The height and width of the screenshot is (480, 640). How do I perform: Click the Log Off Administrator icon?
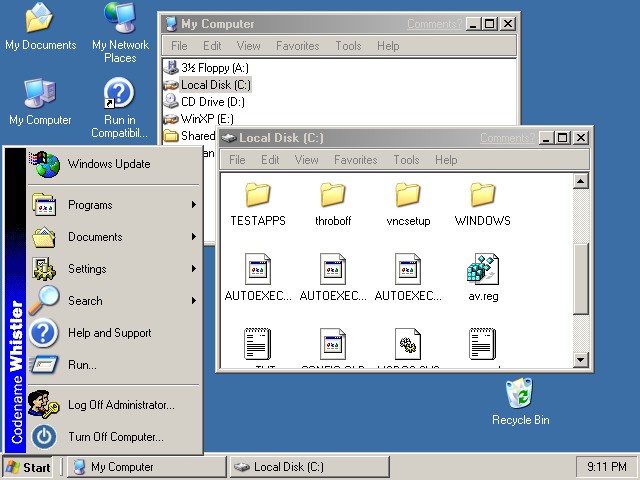(x=44, y=404)
